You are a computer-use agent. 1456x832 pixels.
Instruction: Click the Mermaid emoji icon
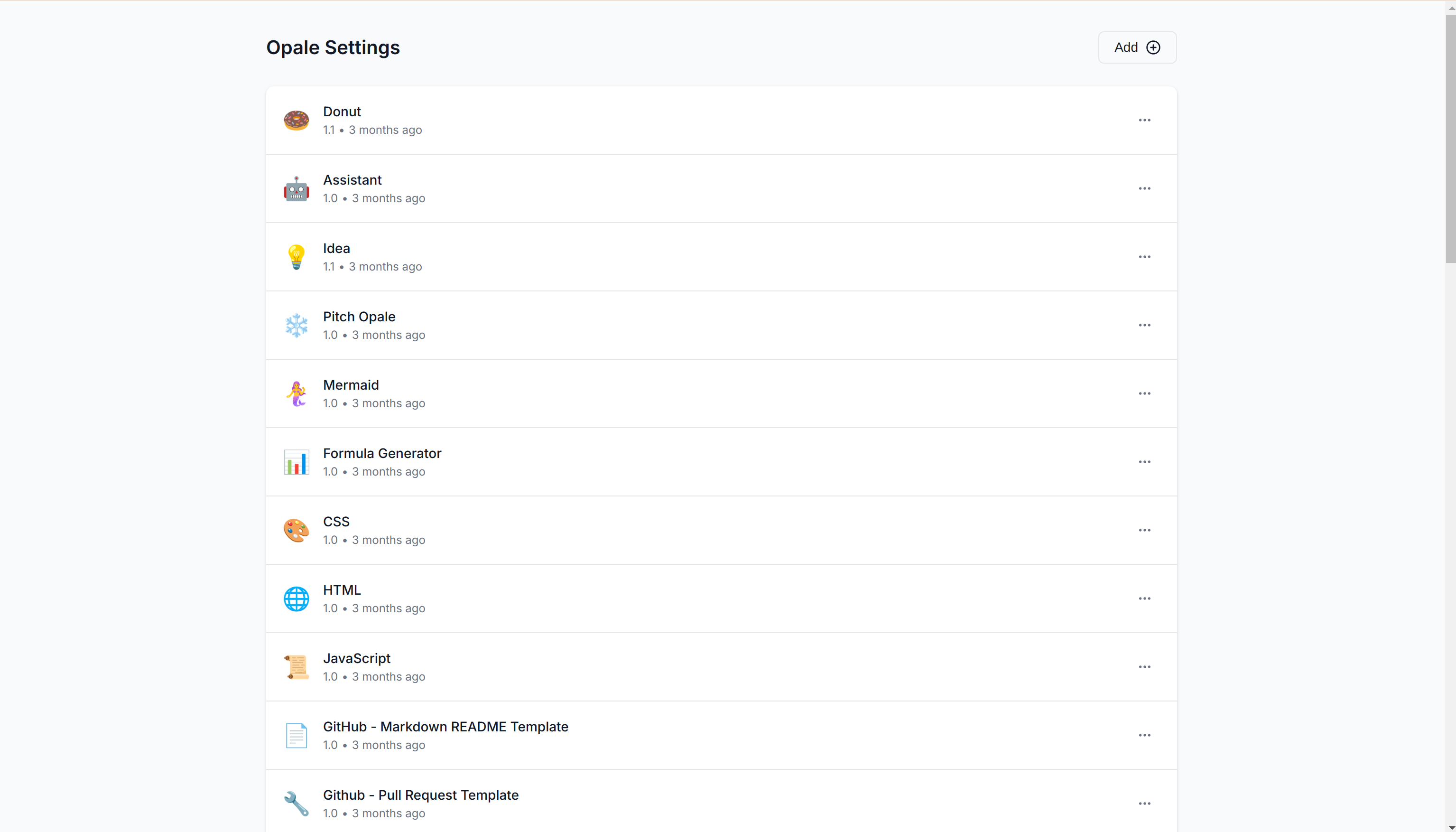coord(296,394)
